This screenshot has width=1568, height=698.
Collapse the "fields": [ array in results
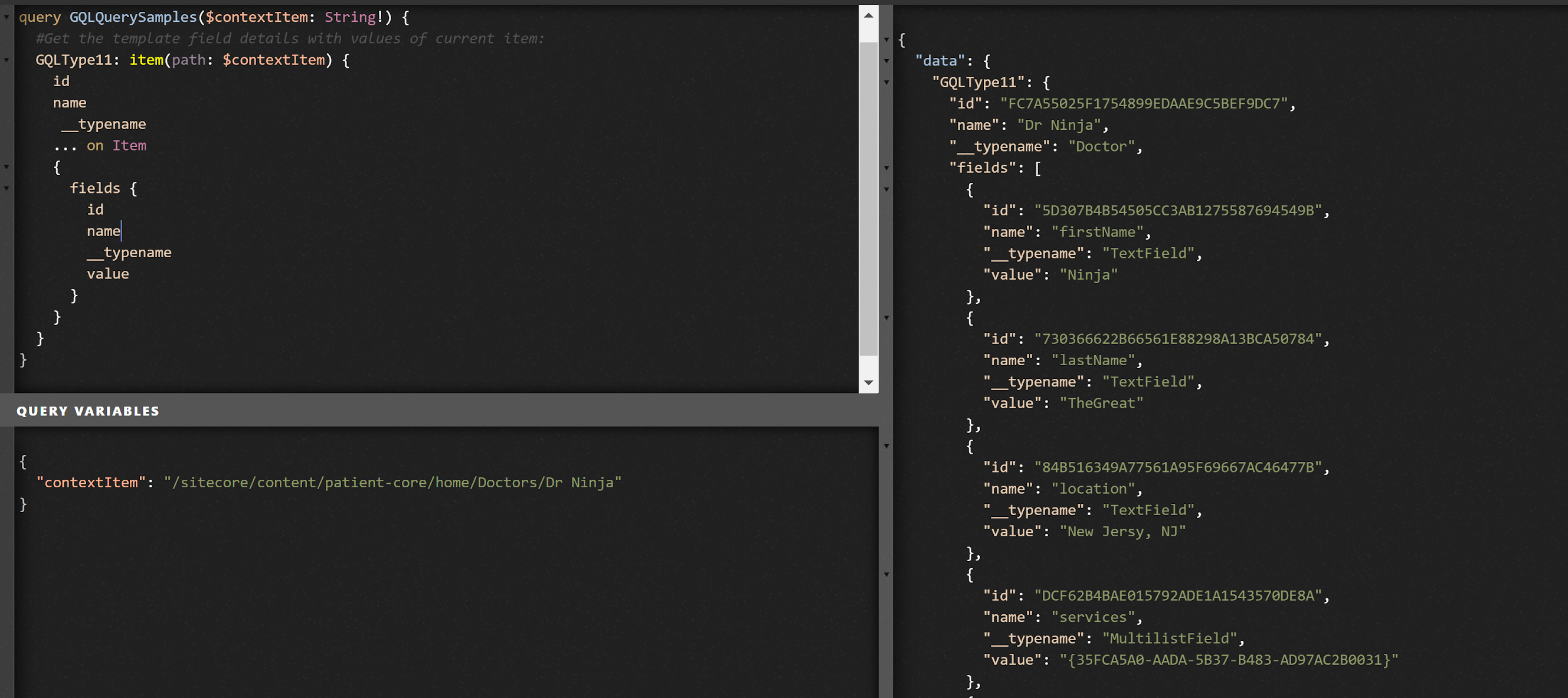(886, 168)
